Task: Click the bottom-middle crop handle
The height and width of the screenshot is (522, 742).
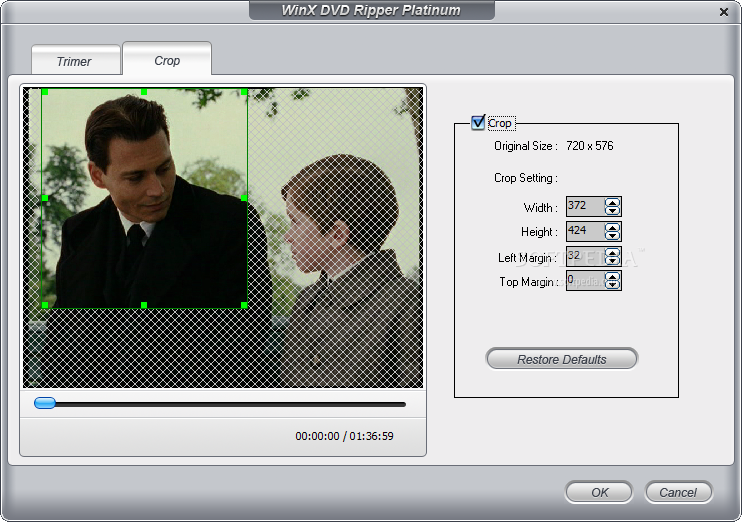Action: (x=144, y=305)
